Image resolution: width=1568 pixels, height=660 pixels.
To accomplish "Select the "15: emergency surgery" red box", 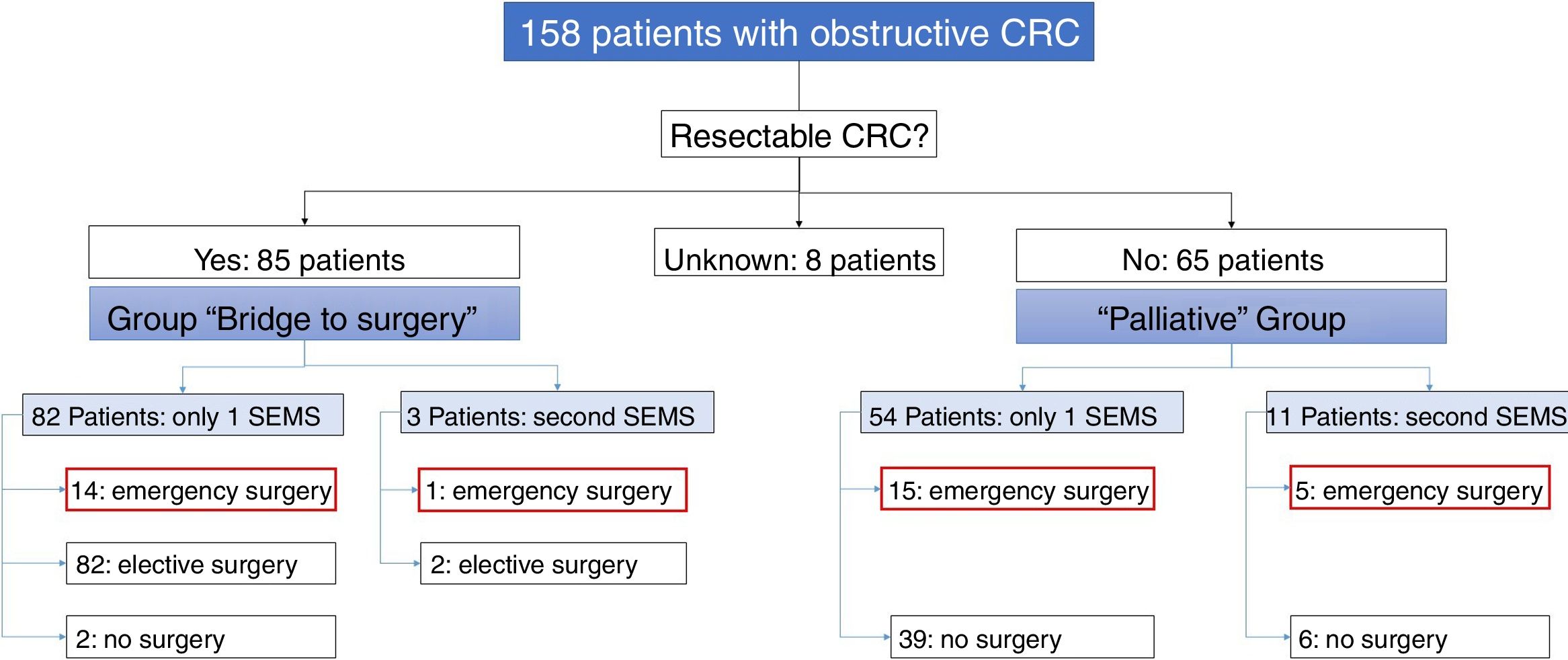I will click(x=1018, y=489).
